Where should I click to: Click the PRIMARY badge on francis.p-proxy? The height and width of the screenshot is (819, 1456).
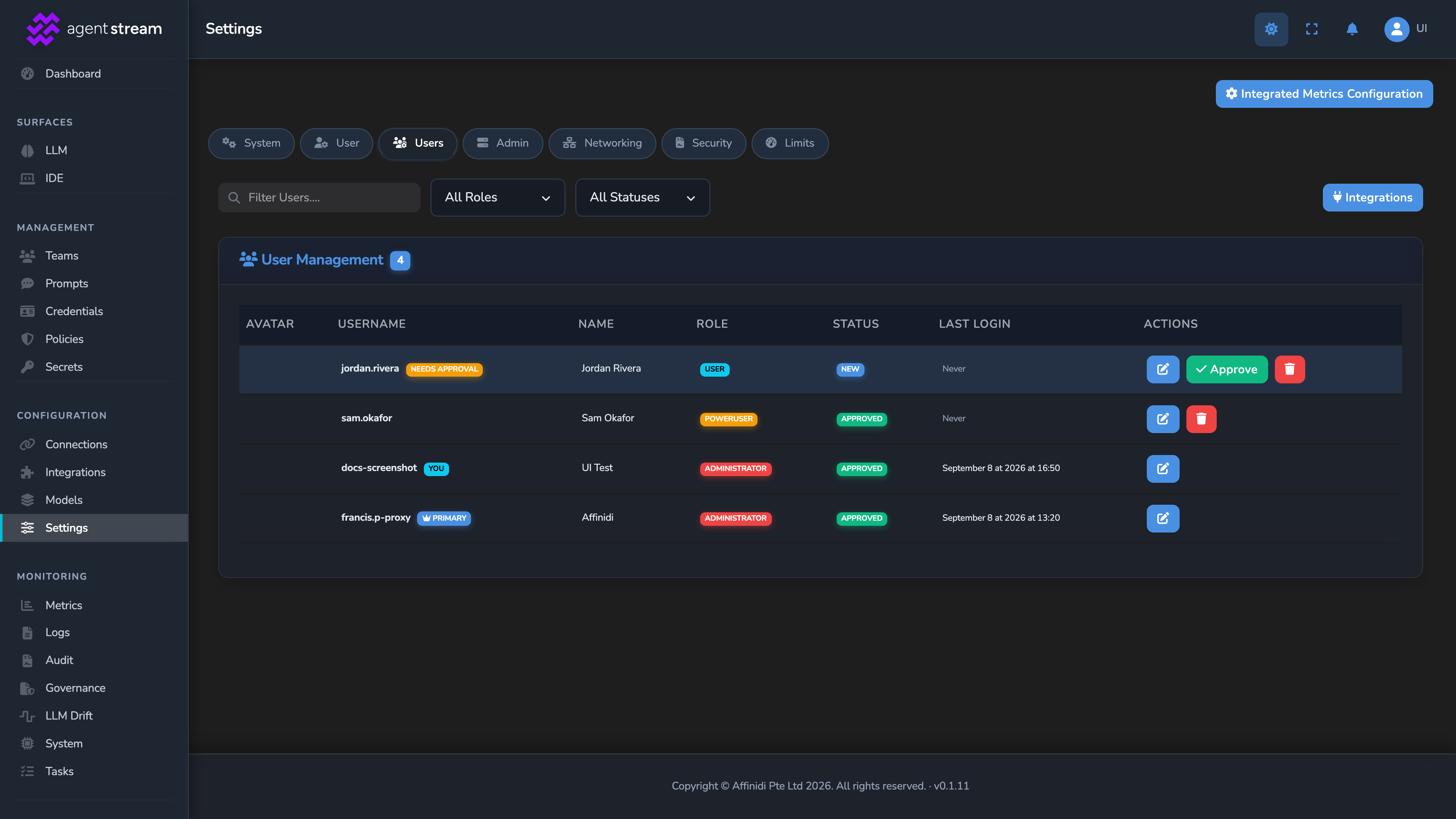(x=444, y=518)
